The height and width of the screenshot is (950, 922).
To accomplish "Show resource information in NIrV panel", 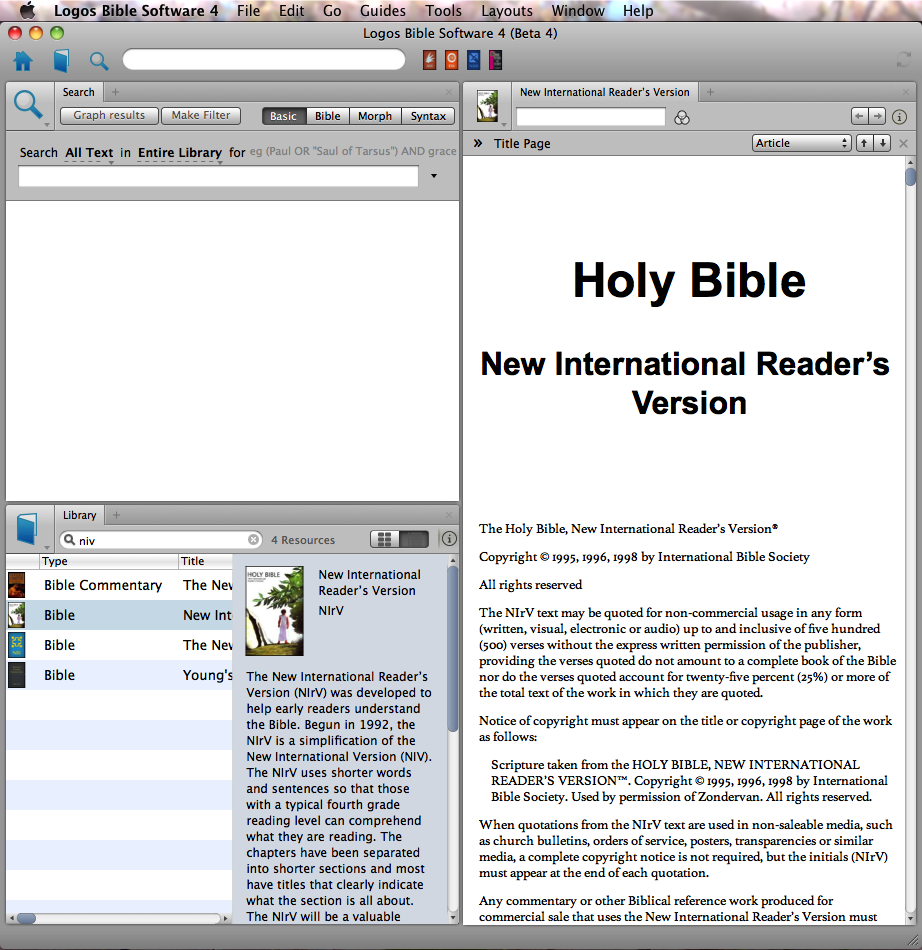I will [900, 116].
